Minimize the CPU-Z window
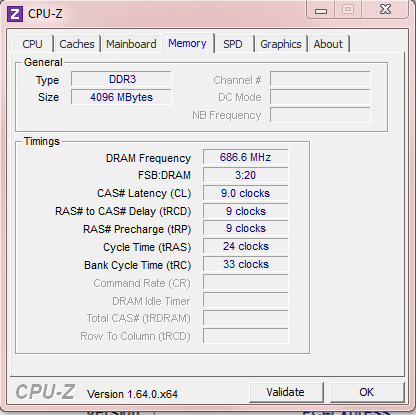Screen dimensions: 416x415 coord(321,10)
